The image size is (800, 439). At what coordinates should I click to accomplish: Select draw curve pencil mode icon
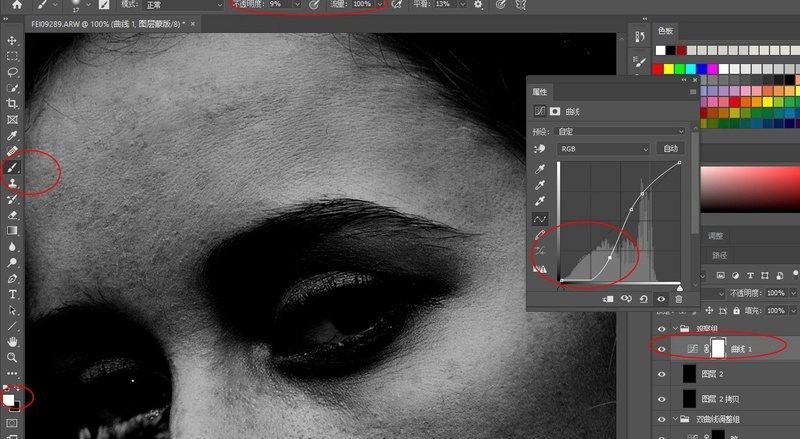click(x=539, y=235)
